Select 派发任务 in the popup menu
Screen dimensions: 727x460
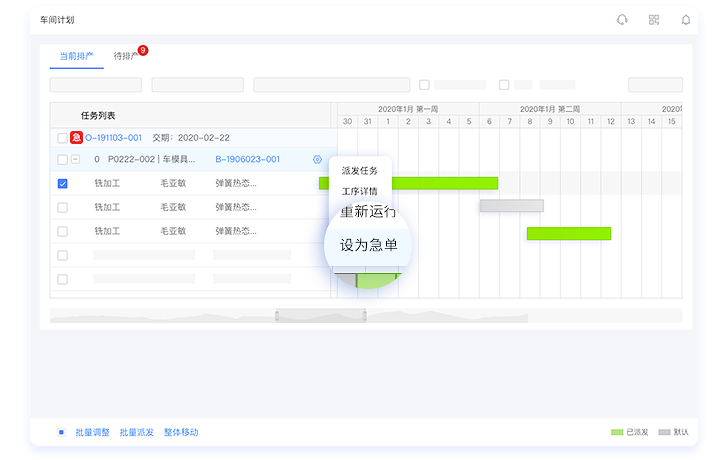pos(360,171)
